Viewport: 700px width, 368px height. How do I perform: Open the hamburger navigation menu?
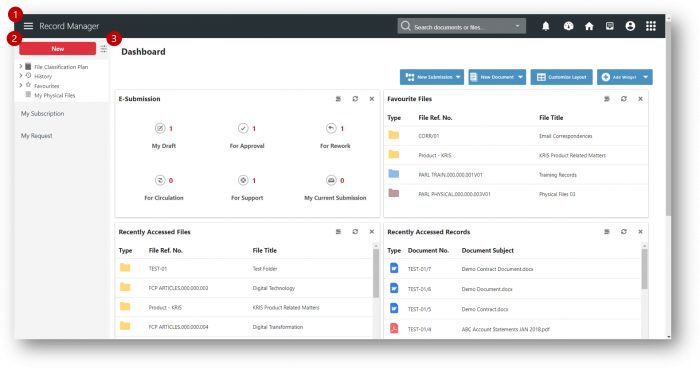(28, 26)
